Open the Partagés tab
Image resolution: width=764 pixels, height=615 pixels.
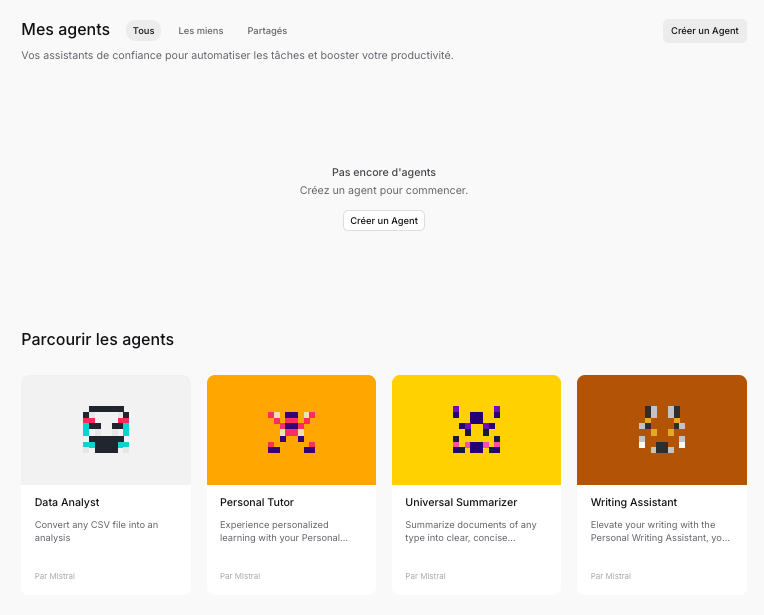coord(267,31)
